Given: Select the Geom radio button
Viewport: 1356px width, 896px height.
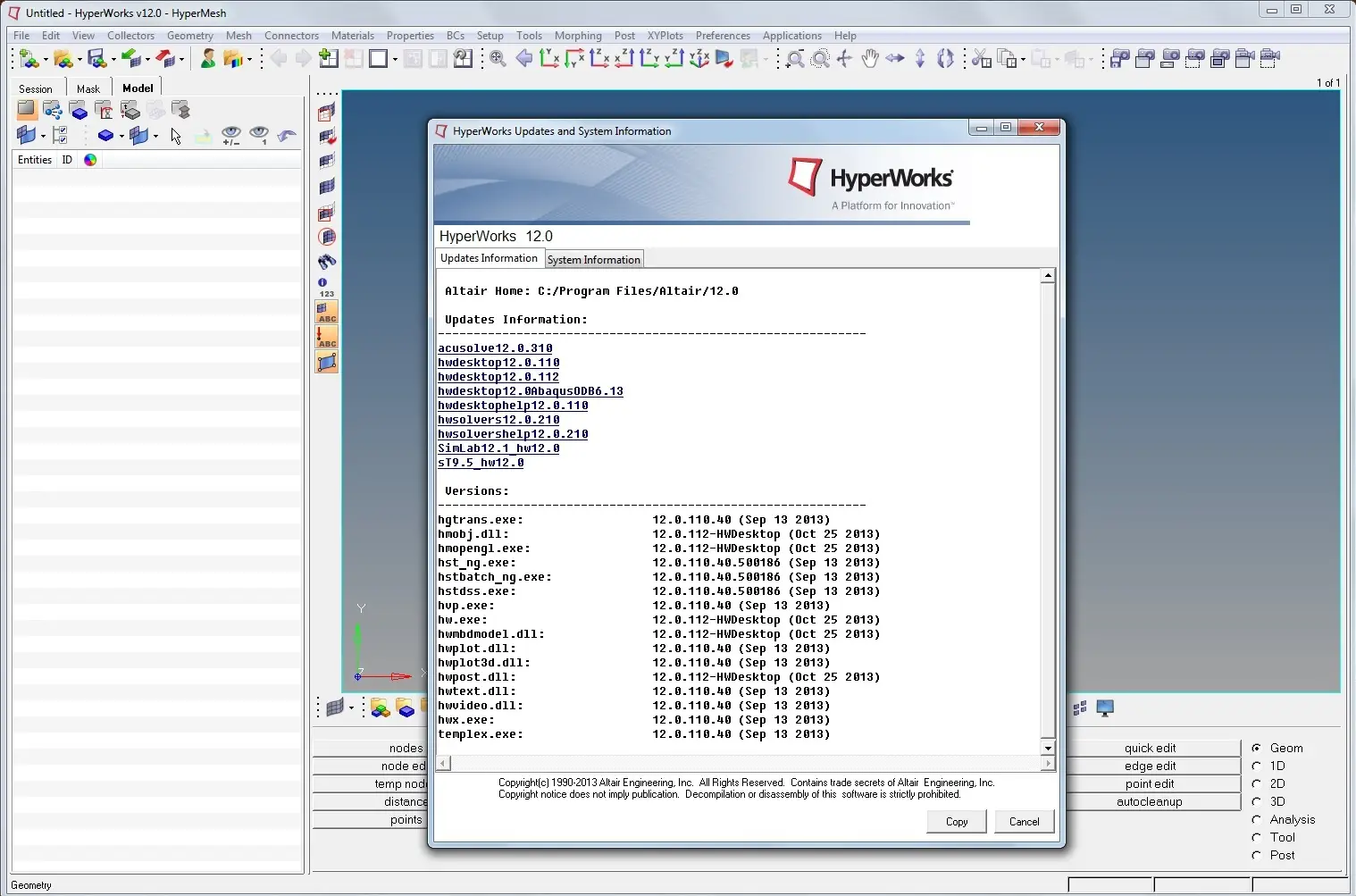Looking at the screenshot, I should (x=1256, y=748).
